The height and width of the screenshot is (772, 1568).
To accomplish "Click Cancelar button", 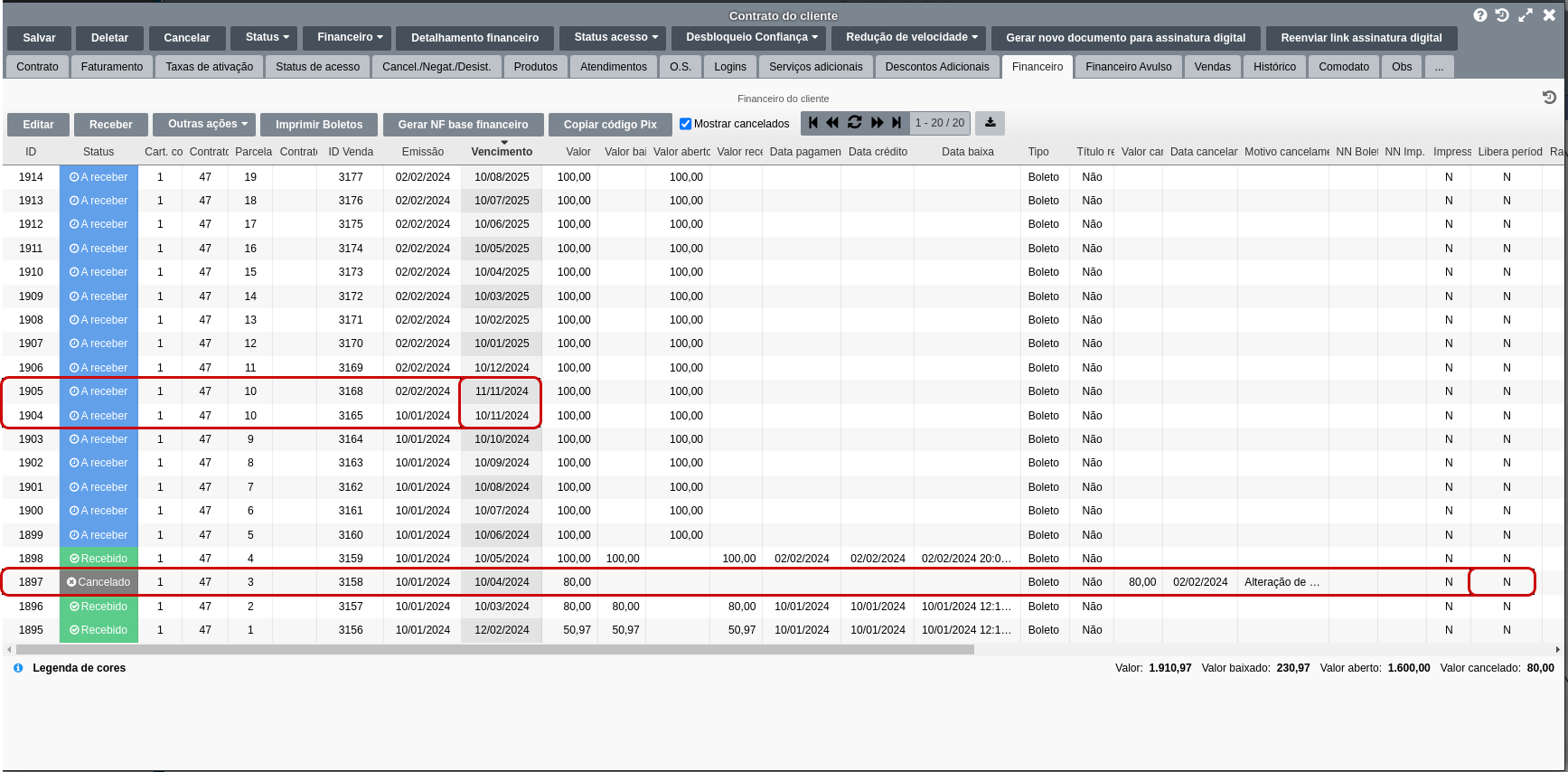I will coord(187,37).
